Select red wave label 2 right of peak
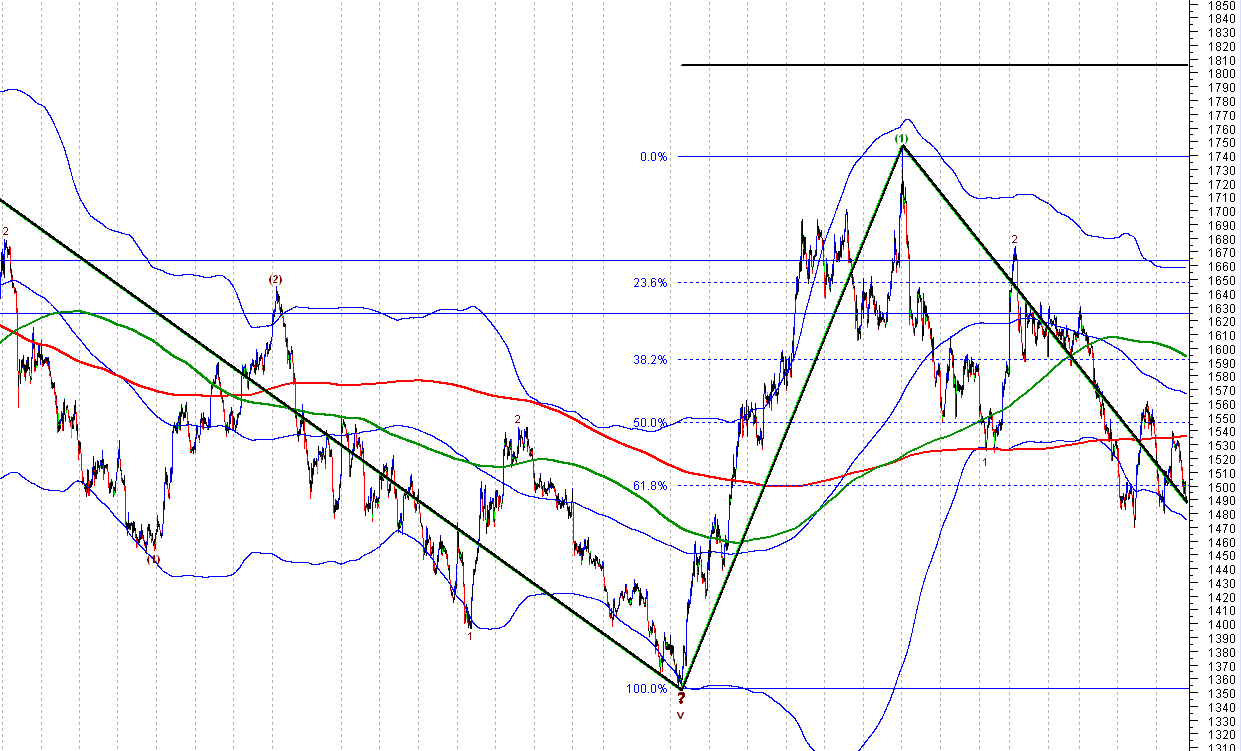 point(1014,240)
